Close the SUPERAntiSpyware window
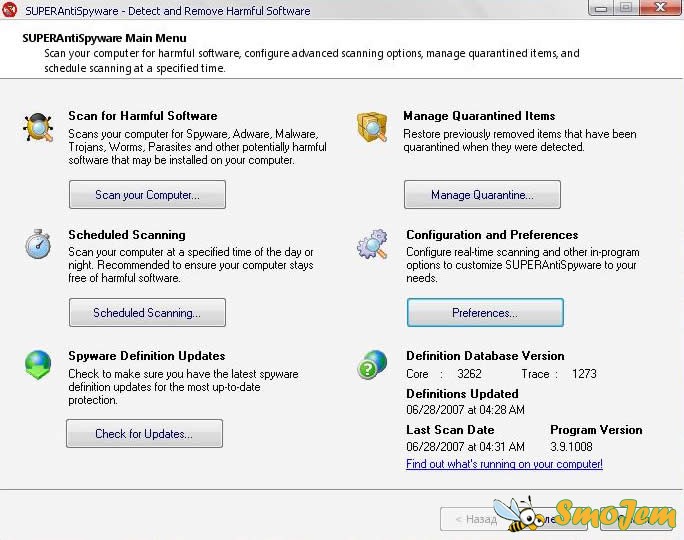 [660, 7]
